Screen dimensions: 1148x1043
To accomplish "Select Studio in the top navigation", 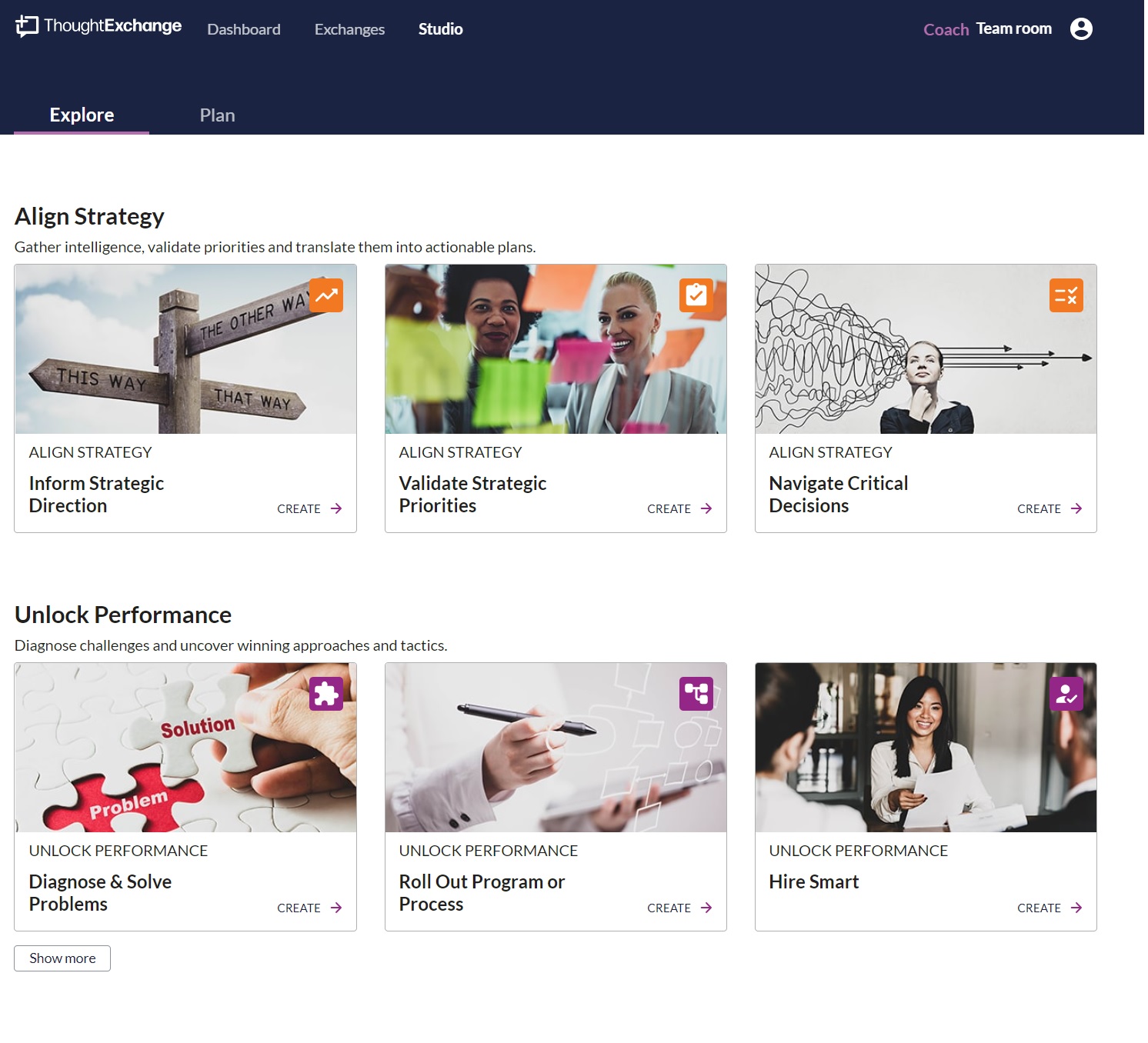I will coord(440,29).
